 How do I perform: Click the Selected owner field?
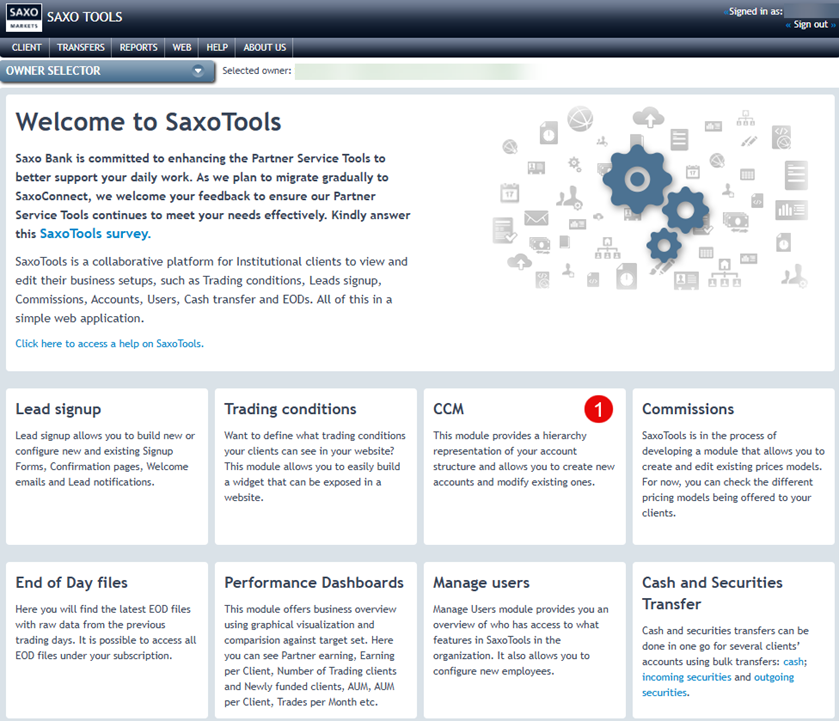[x=410, y=71]
